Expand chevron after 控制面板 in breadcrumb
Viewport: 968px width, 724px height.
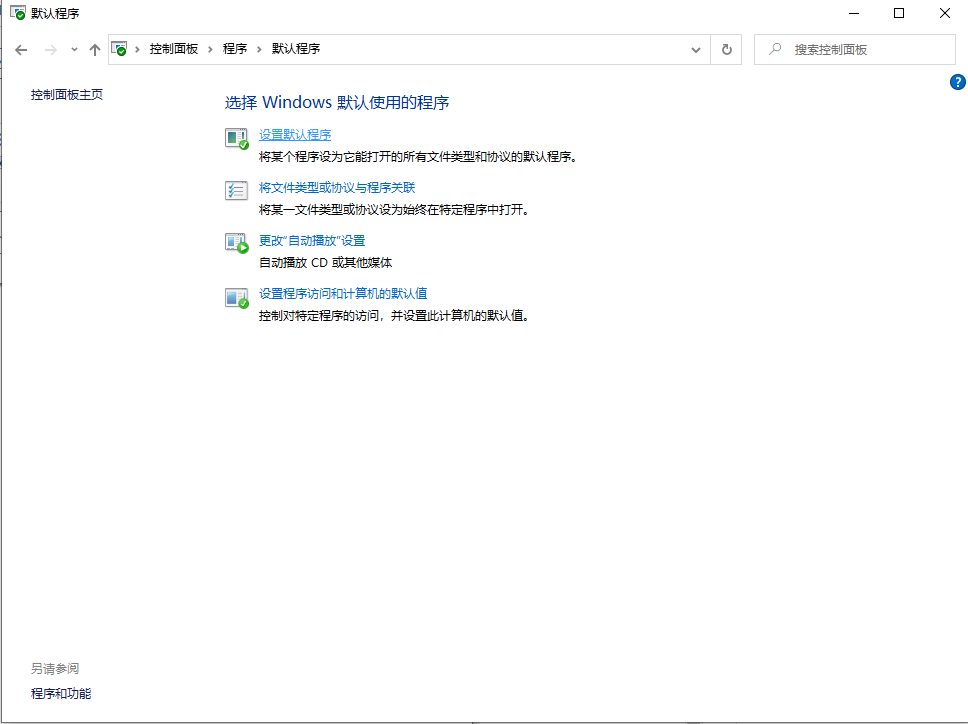[211, 49]
